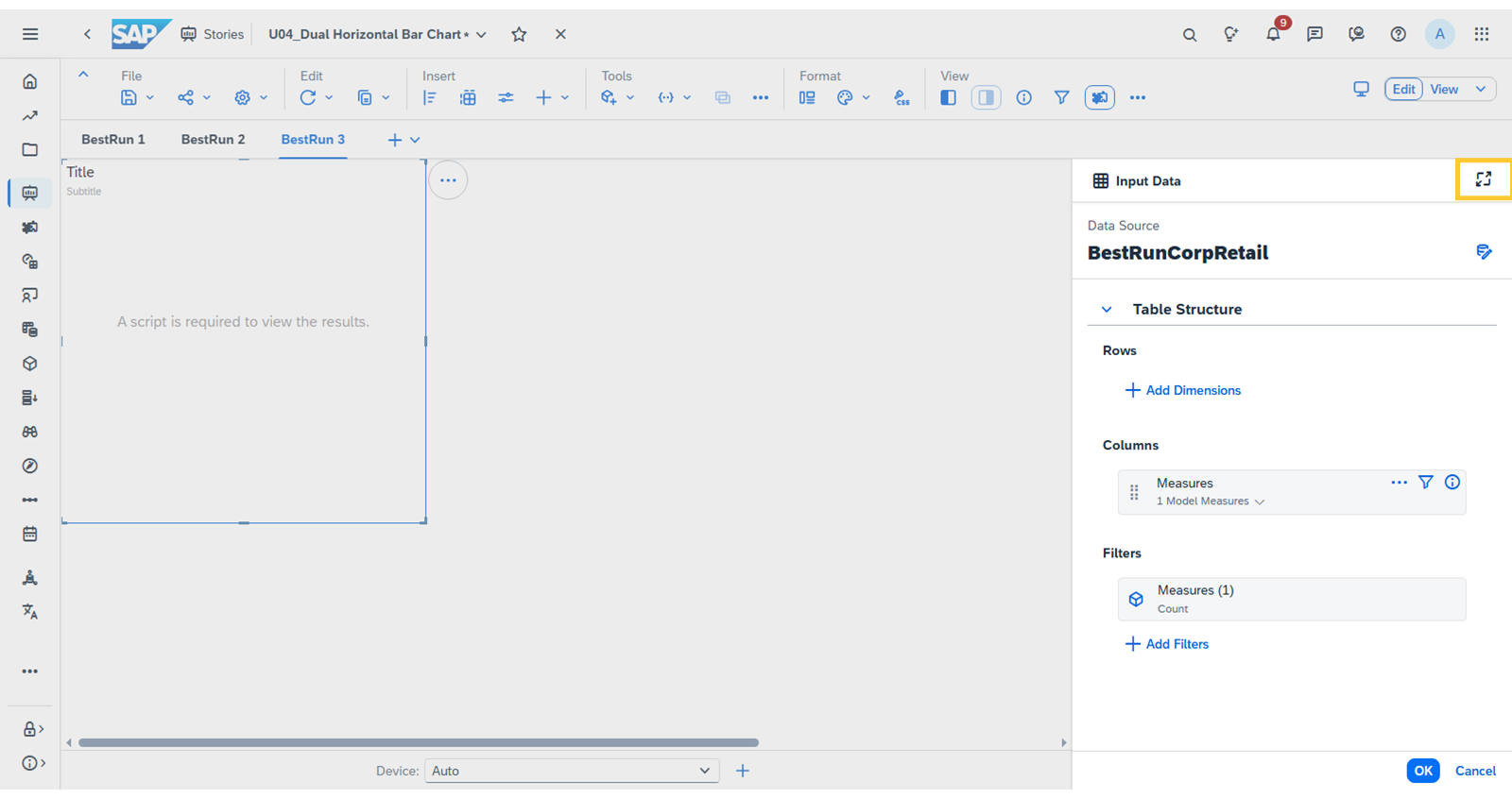Open Calendar in the side navigation
Screen dimensions: 1512x799
[x=30, y=534]
